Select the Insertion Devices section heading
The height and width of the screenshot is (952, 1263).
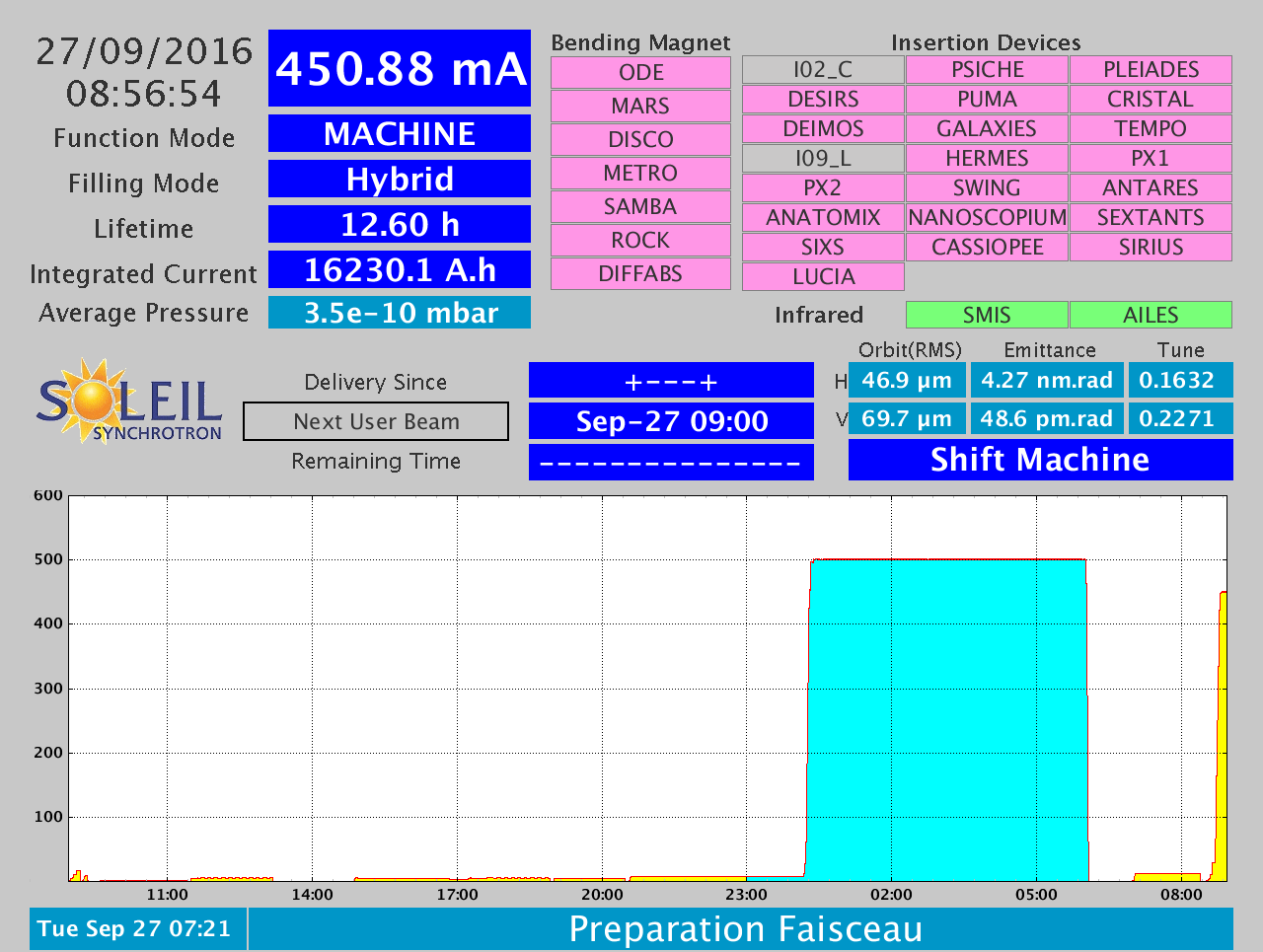[x=986, y=42]
